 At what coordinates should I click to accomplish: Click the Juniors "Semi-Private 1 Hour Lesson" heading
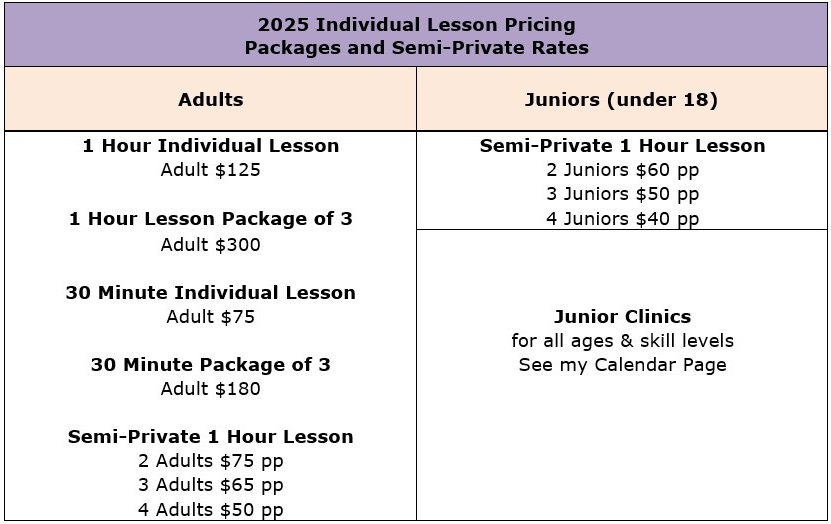(x=622, y=146)
